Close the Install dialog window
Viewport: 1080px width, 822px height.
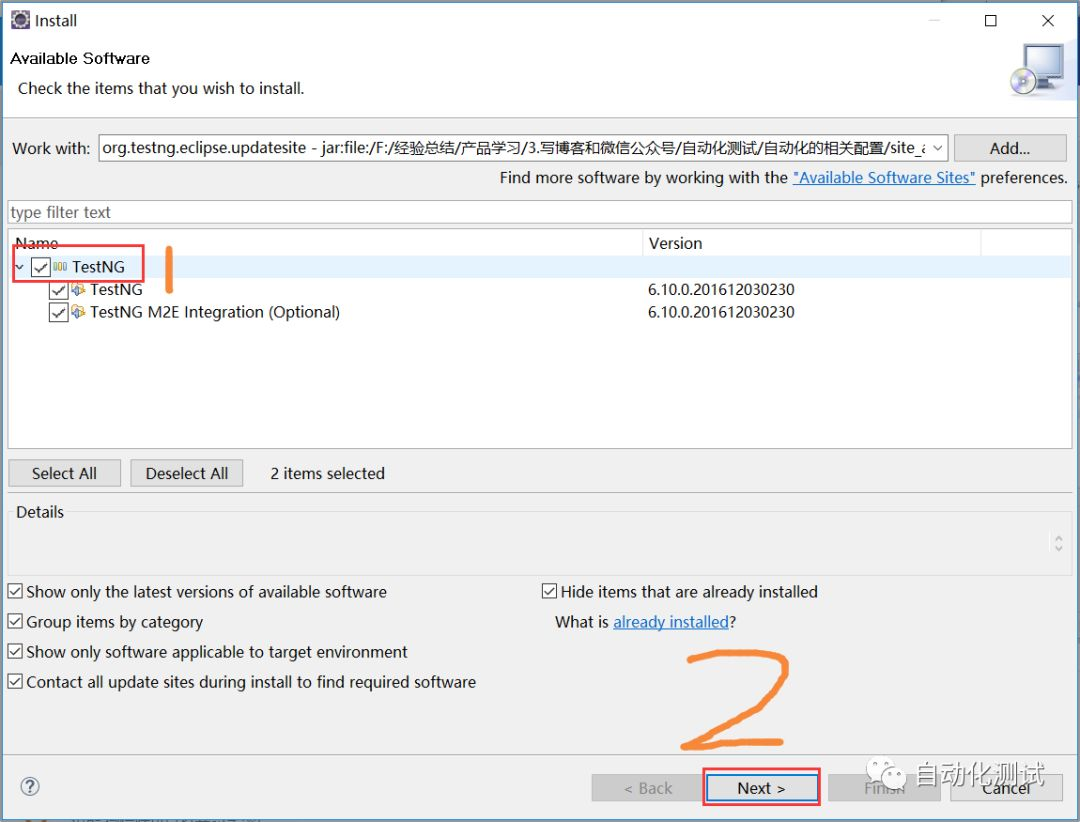click(x=1048, y=21)
